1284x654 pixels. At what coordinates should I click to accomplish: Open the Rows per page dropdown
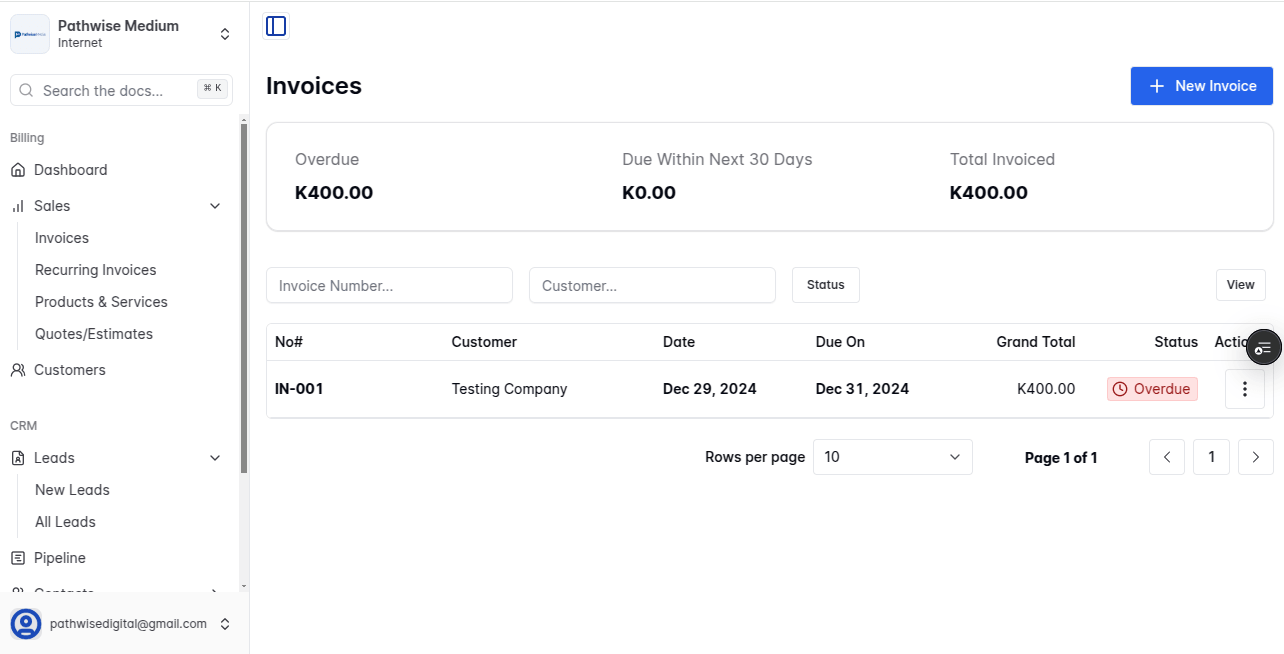click(x=892, y=457)
